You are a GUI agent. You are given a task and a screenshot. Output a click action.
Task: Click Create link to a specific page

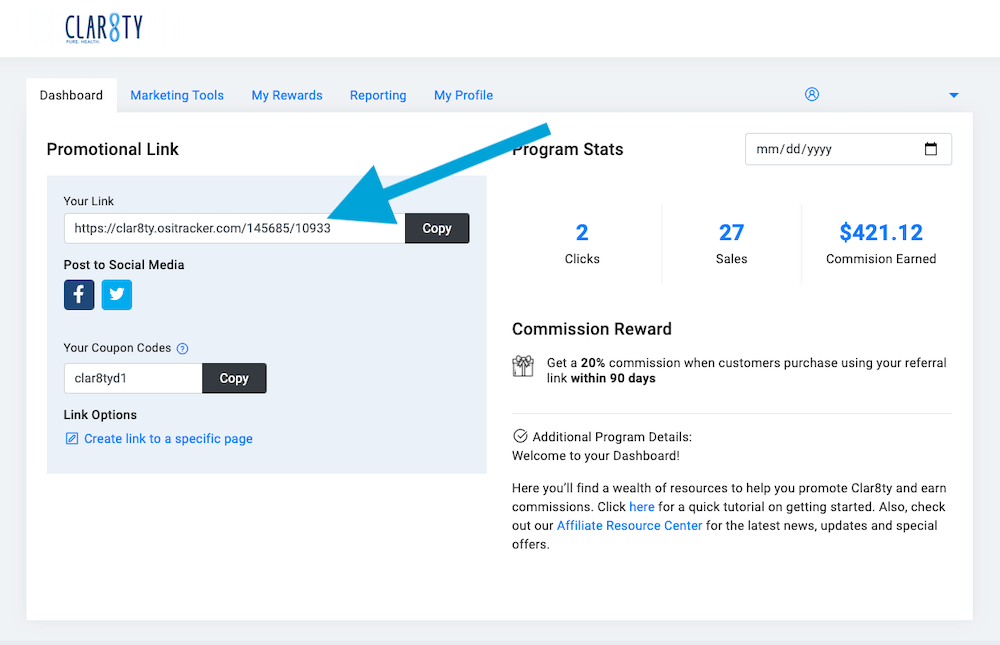(168, 439)
